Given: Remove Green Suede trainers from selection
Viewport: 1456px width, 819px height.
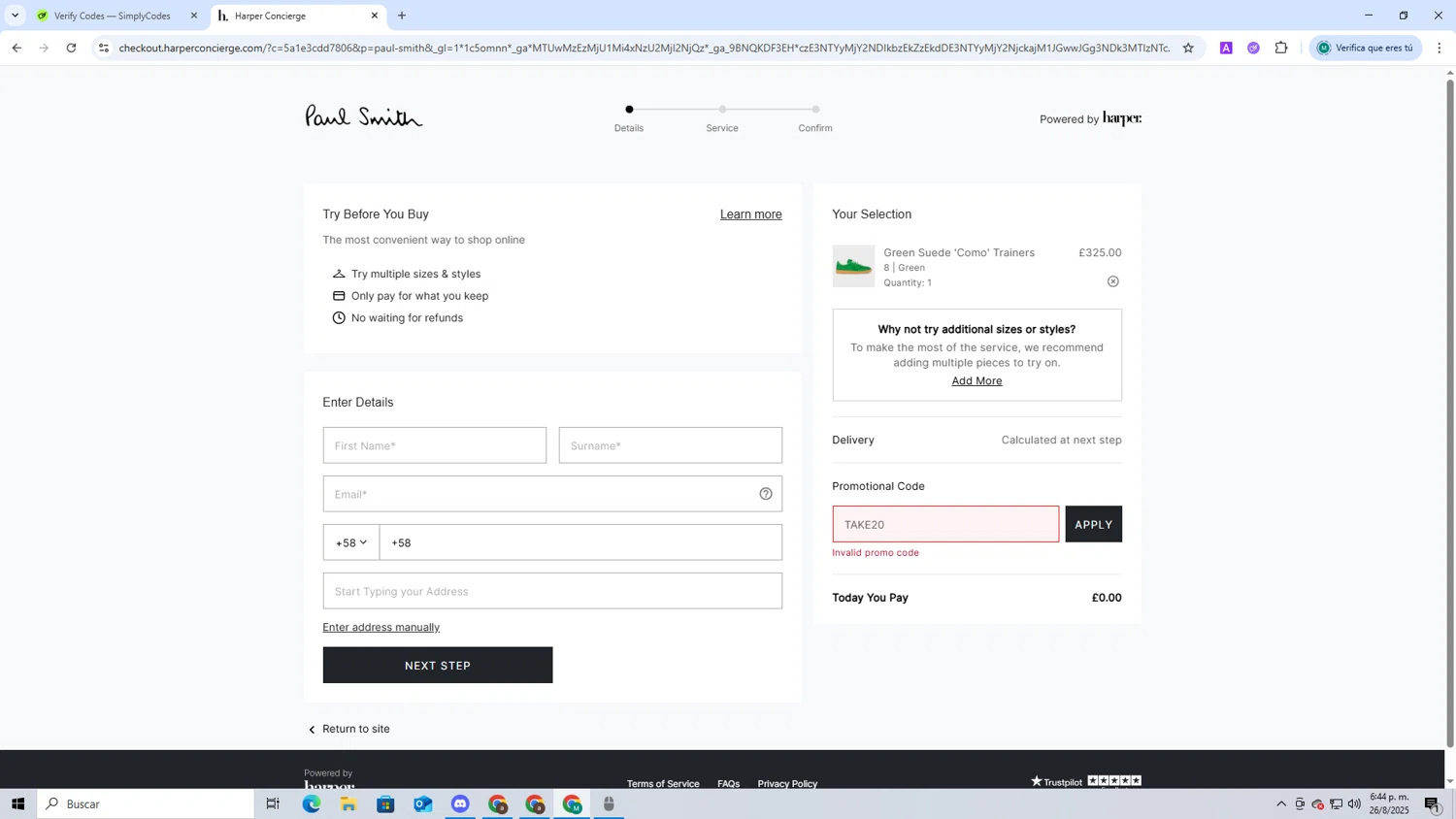Looking at the screenshot, I should (1112, 281).
